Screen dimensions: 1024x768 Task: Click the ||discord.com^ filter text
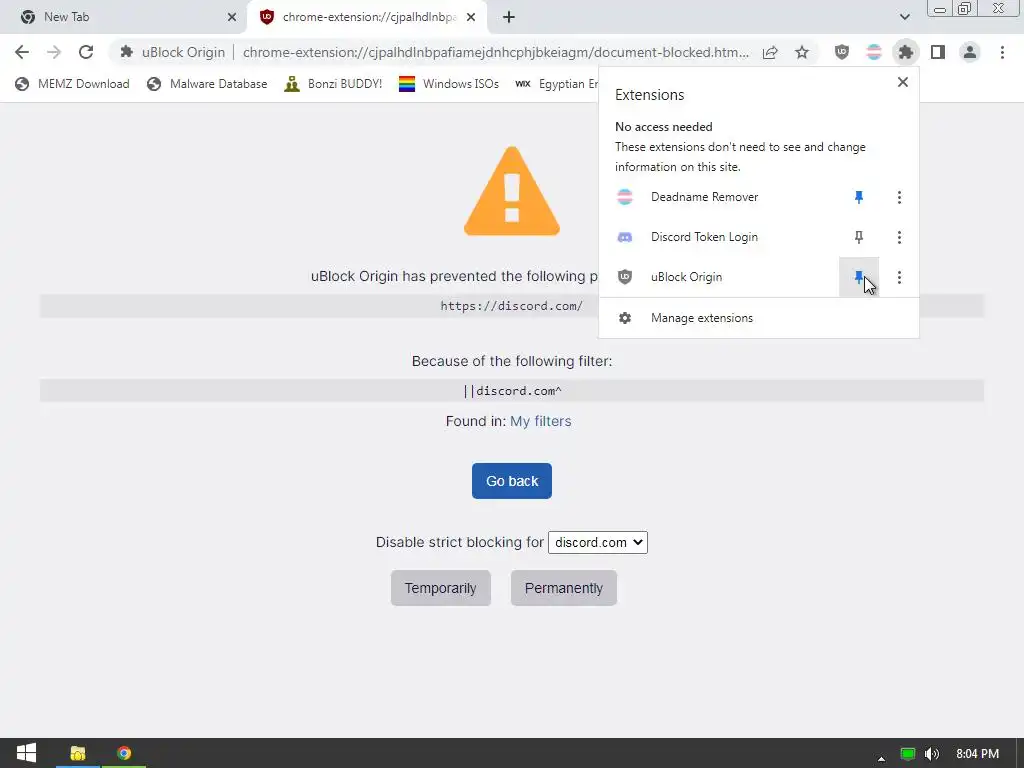pos(512,391)
